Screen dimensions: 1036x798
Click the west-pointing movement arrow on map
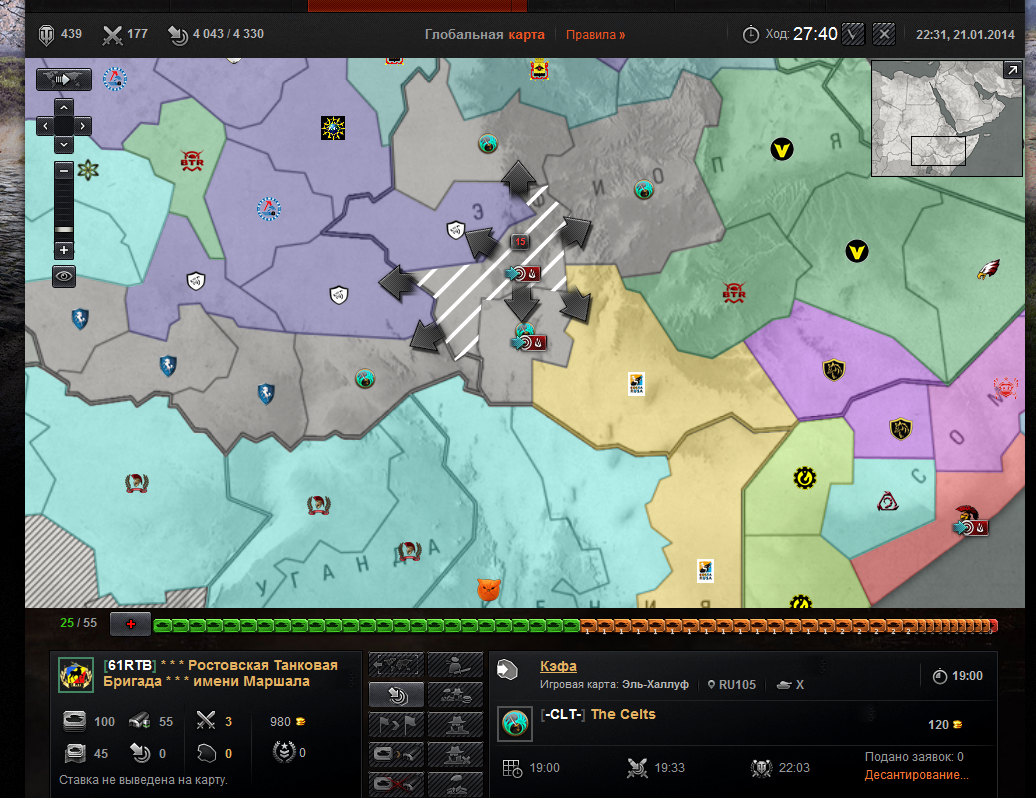pyautogui.click(x=396, y=283)
